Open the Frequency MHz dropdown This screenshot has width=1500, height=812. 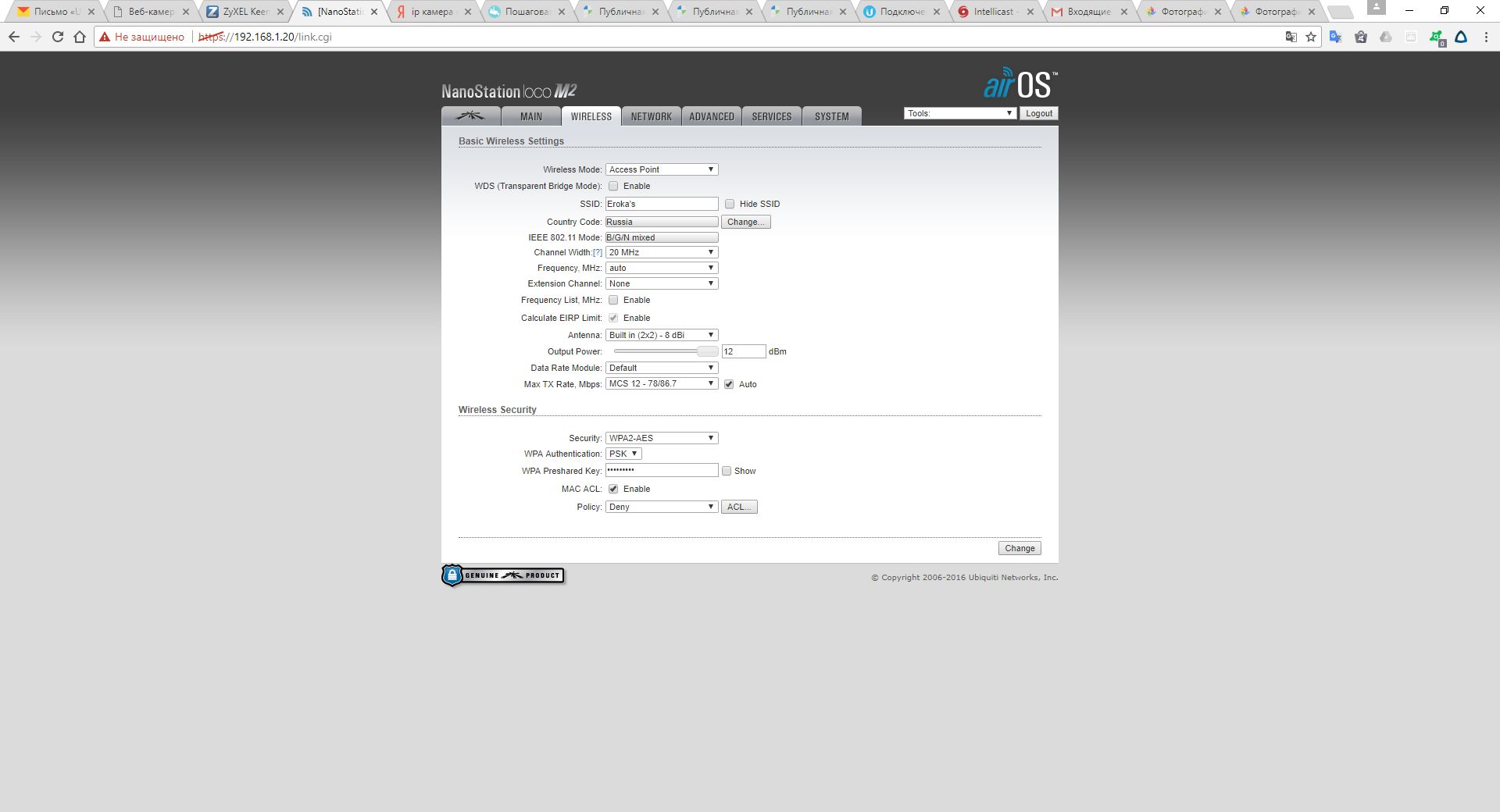[662, 268]
